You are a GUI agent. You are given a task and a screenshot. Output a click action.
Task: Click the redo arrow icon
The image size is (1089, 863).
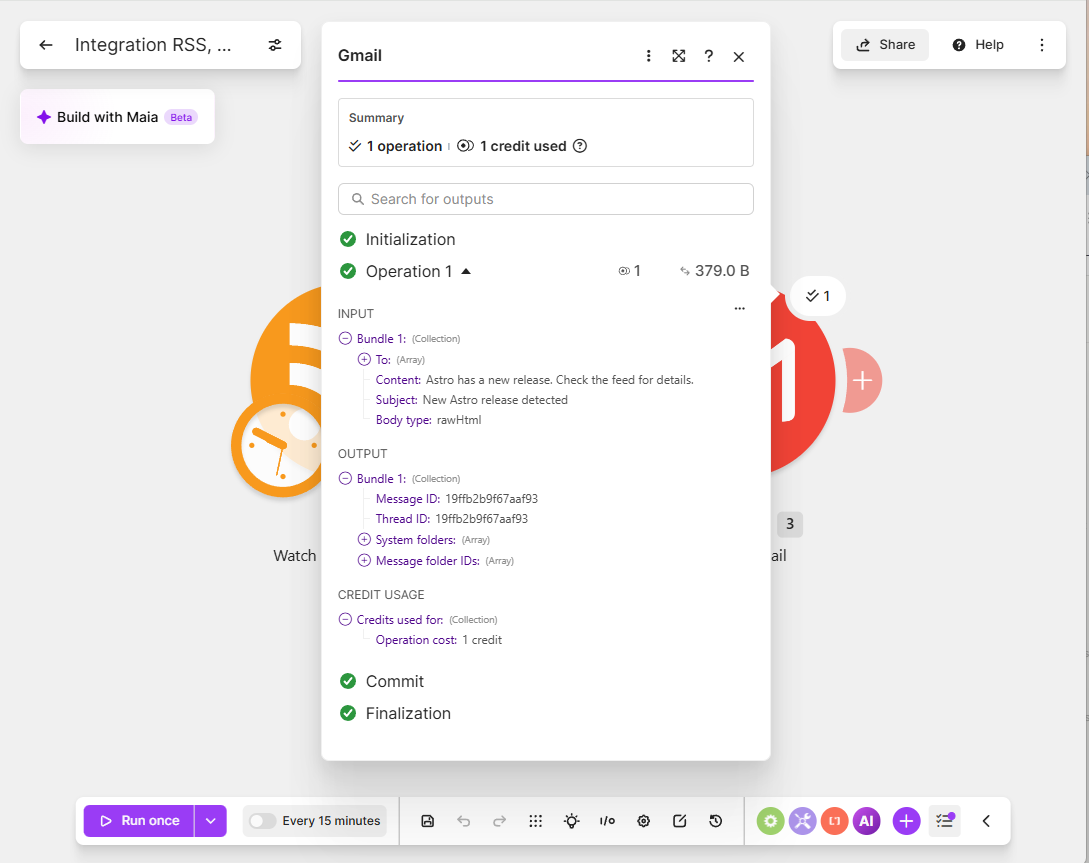coord(499,821)
